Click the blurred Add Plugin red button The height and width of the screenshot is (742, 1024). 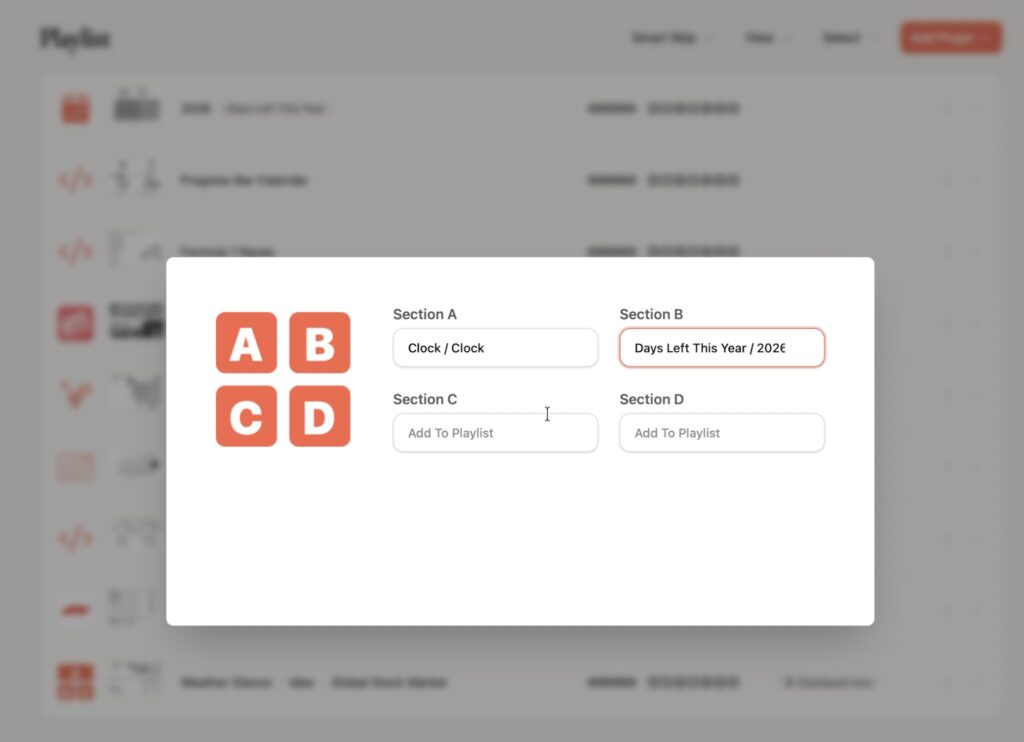click(x=951, y=38)
